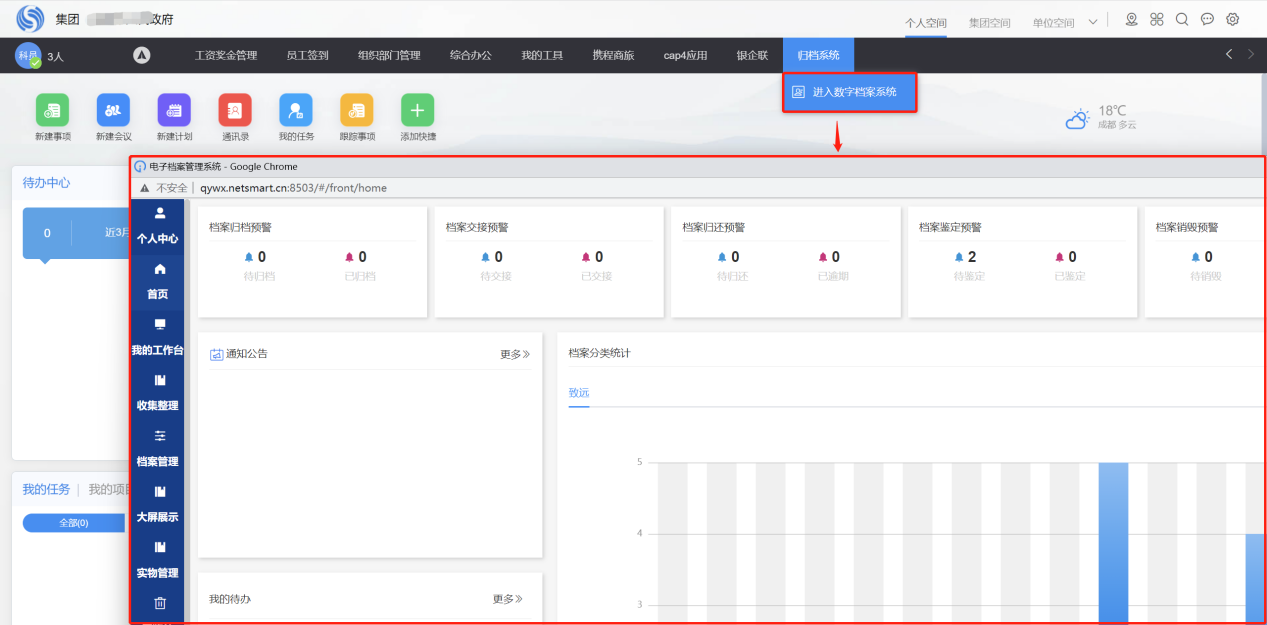Open 档案管理 in the left sidebar
Viewport: 1267px width, 625px height.
tap(157, 448)
